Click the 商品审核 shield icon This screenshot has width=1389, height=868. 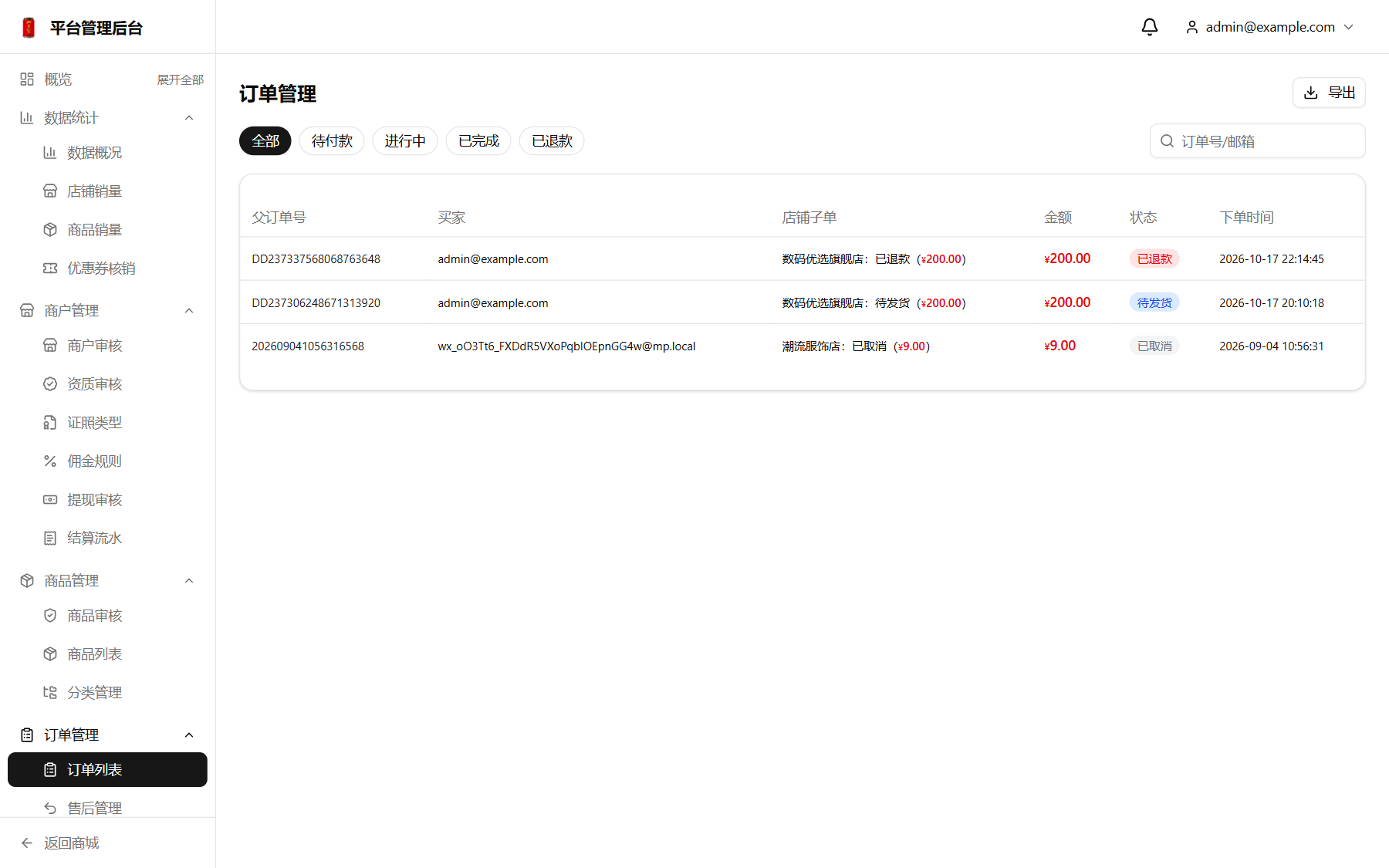(x=50, y=616)
